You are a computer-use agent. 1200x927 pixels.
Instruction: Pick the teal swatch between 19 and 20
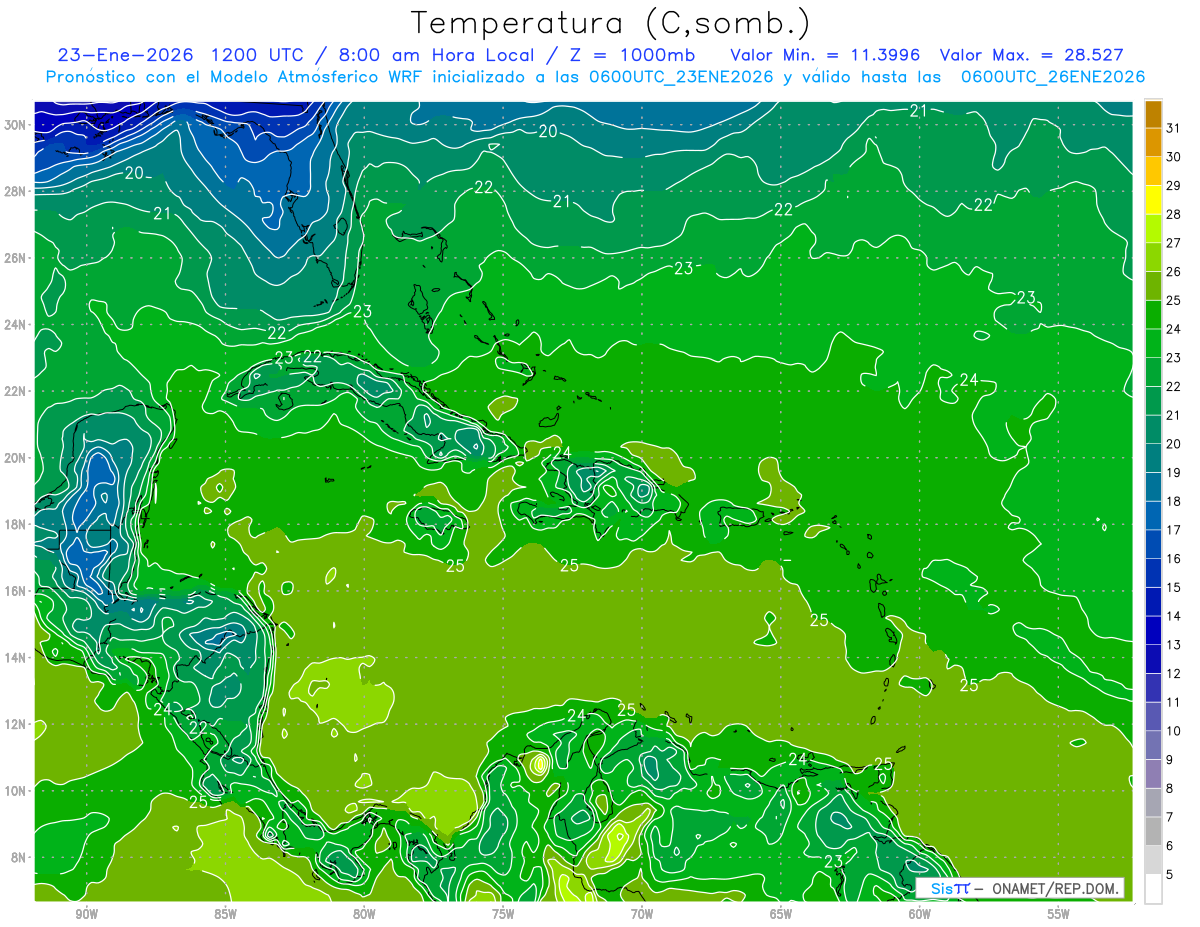point(1153,458)
